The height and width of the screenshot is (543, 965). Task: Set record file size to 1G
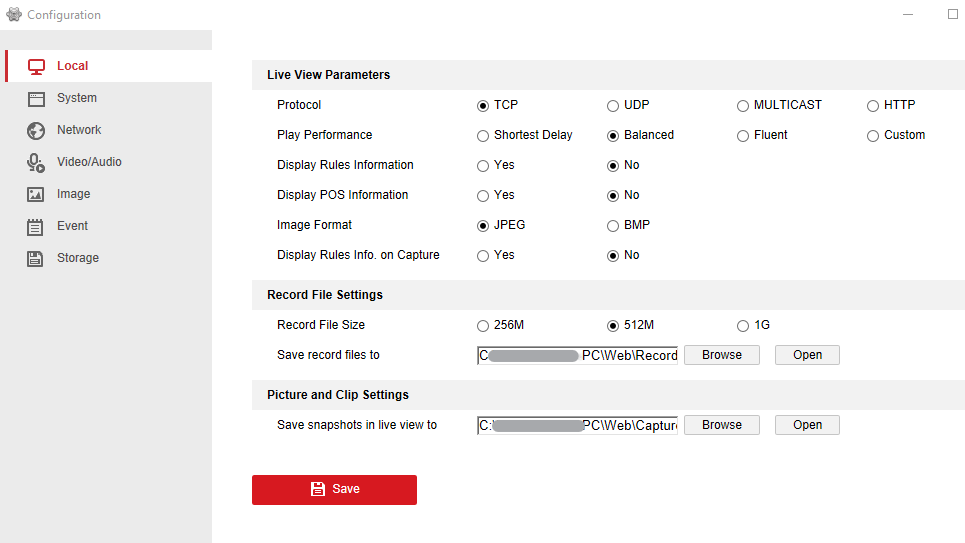[x=743, y=325]
